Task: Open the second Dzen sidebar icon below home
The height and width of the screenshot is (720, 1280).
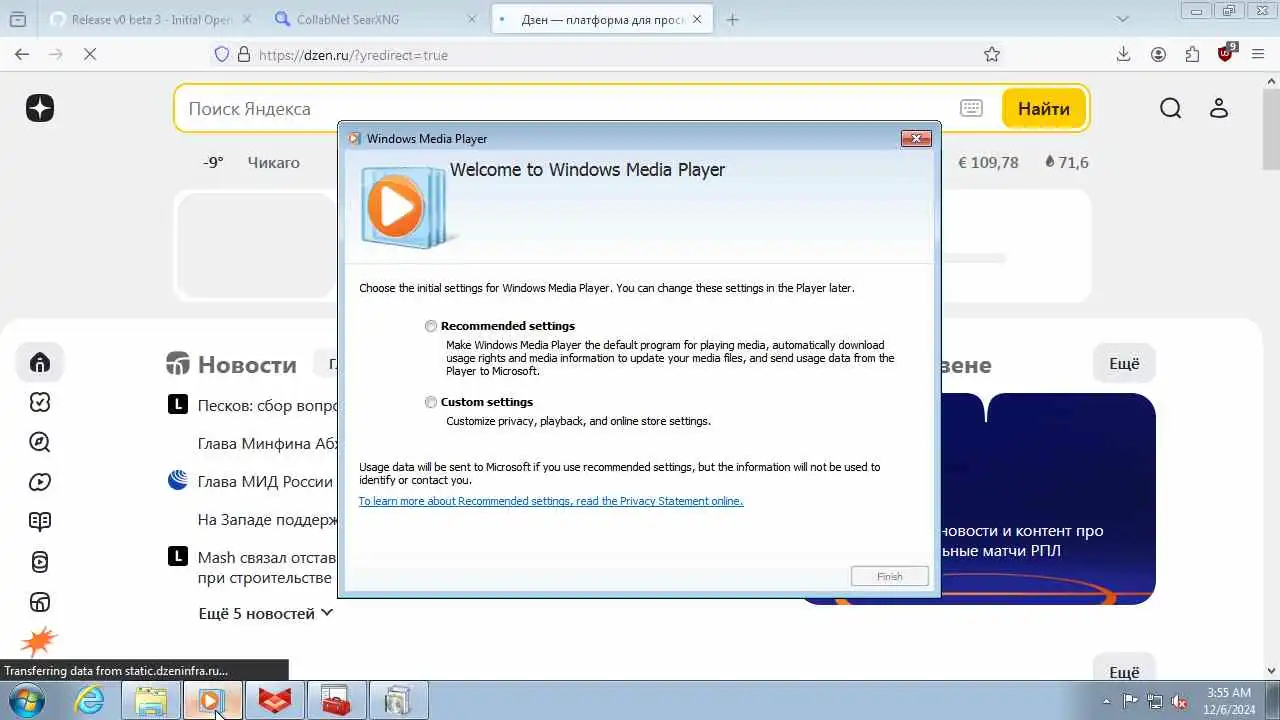Action: 40,402
